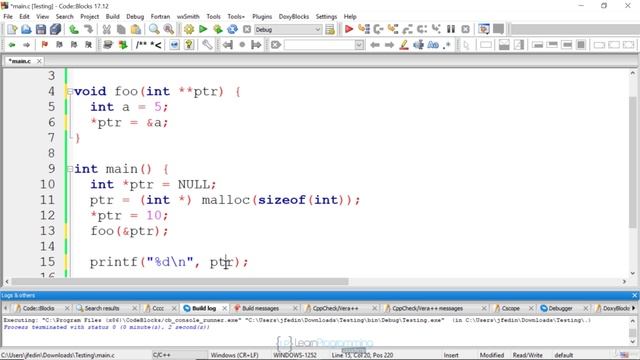Click the C/C++ status bar entry
640x360 pixels.
[161, 355]
